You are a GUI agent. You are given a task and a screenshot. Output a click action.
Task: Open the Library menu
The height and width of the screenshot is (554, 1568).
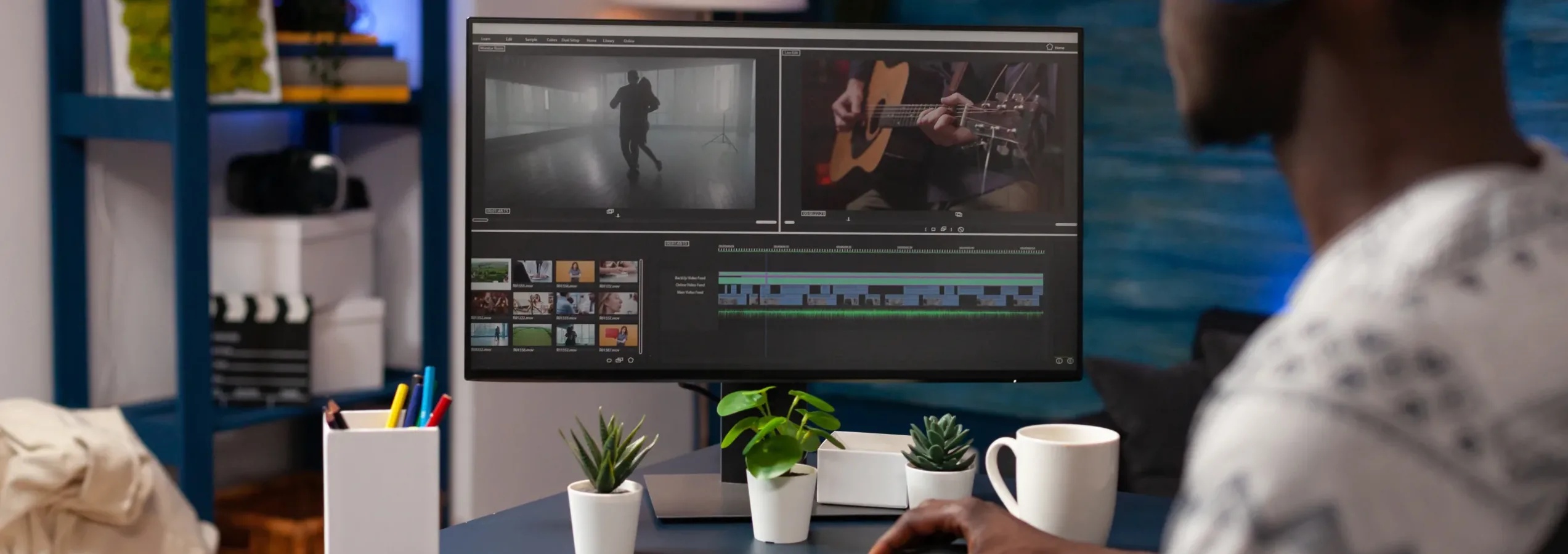click(608, 41)
